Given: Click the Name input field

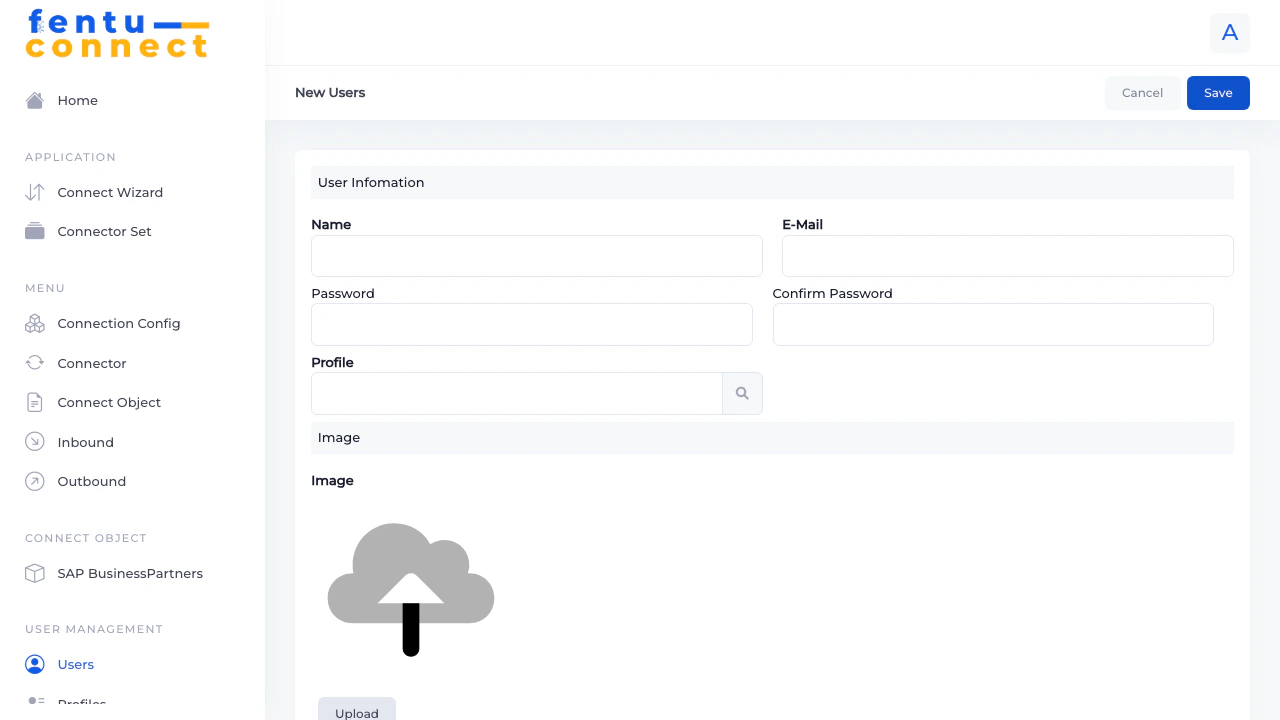Looking at the screenshot, I should click(x=536, y=256).
